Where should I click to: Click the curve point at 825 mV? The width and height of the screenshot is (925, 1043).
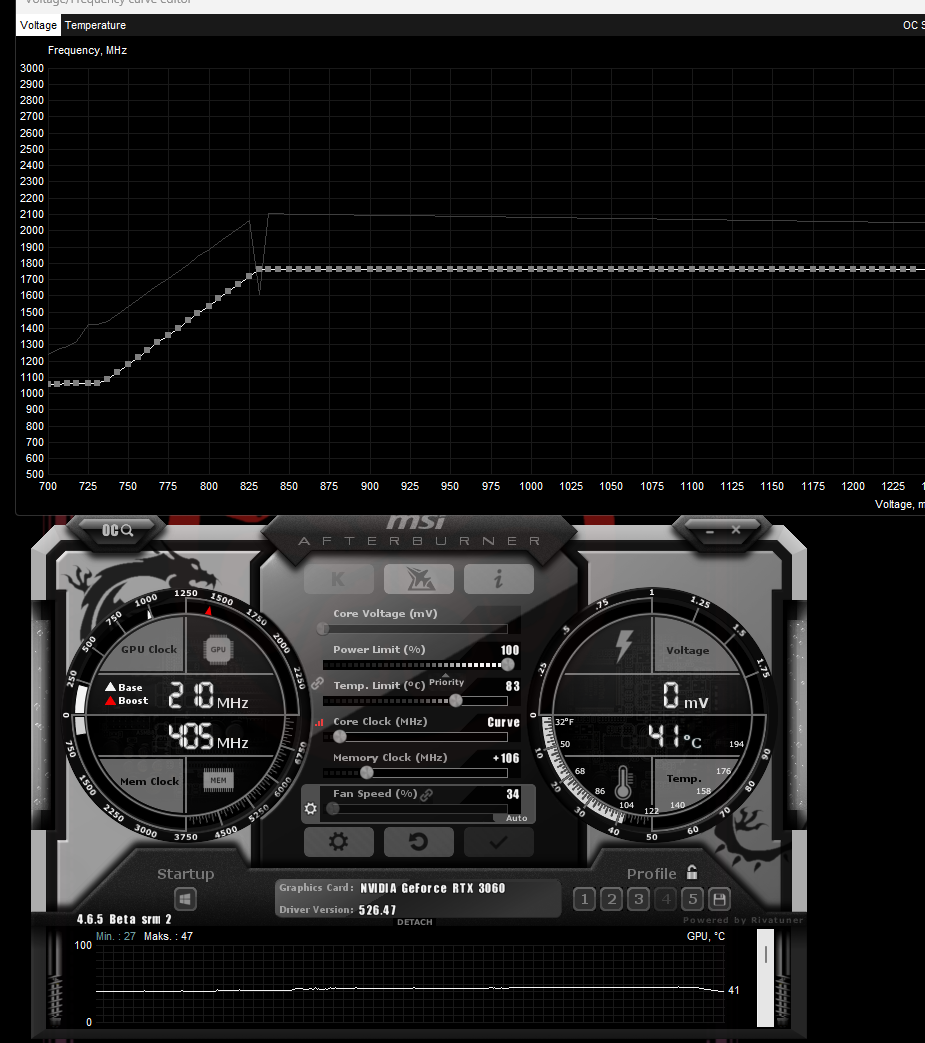point(250,276)
